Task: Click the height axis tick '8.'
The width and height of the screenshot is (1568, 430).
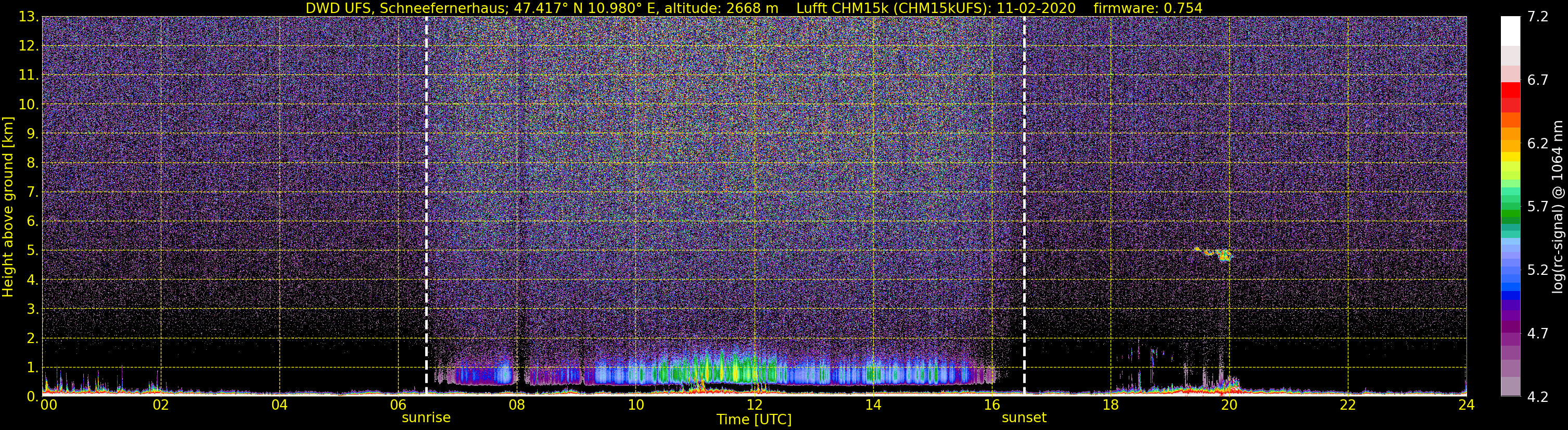Action: (32, 163)
